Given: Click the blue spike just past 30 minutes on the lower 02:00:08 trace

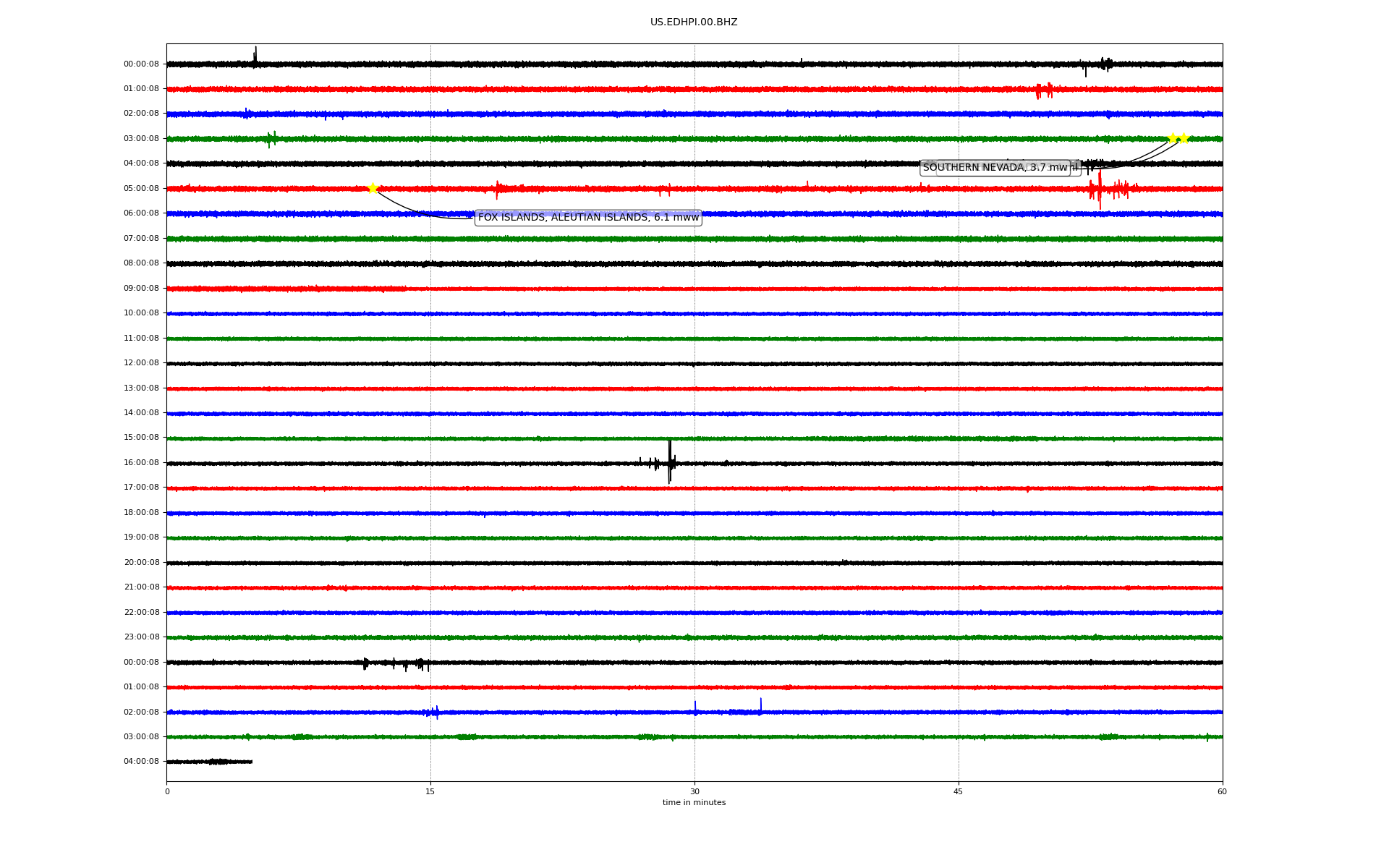Looking at the screenshot, I should tap(695, 707).
